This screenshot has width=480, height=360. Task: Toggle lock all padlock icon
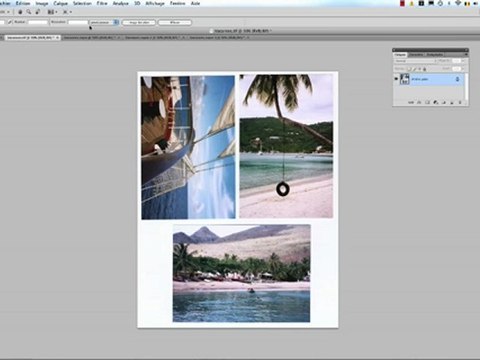tap(425, 69)
